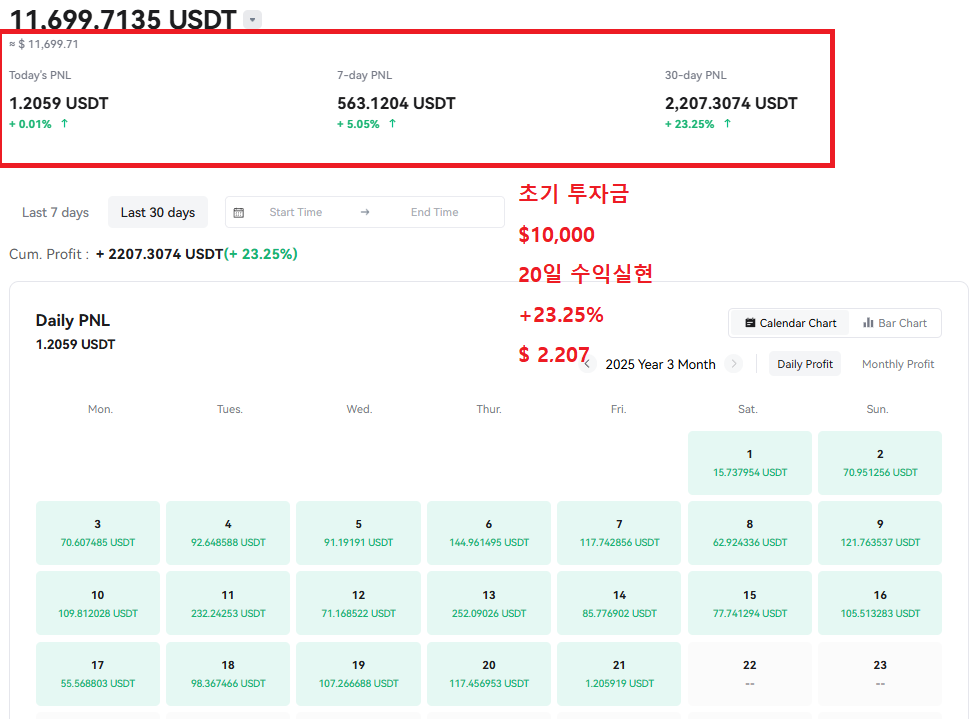Click the ≈ $ 11,699.71 fiat estimate
Viewport: 978px width, 719px height.
tap(44, 44)
